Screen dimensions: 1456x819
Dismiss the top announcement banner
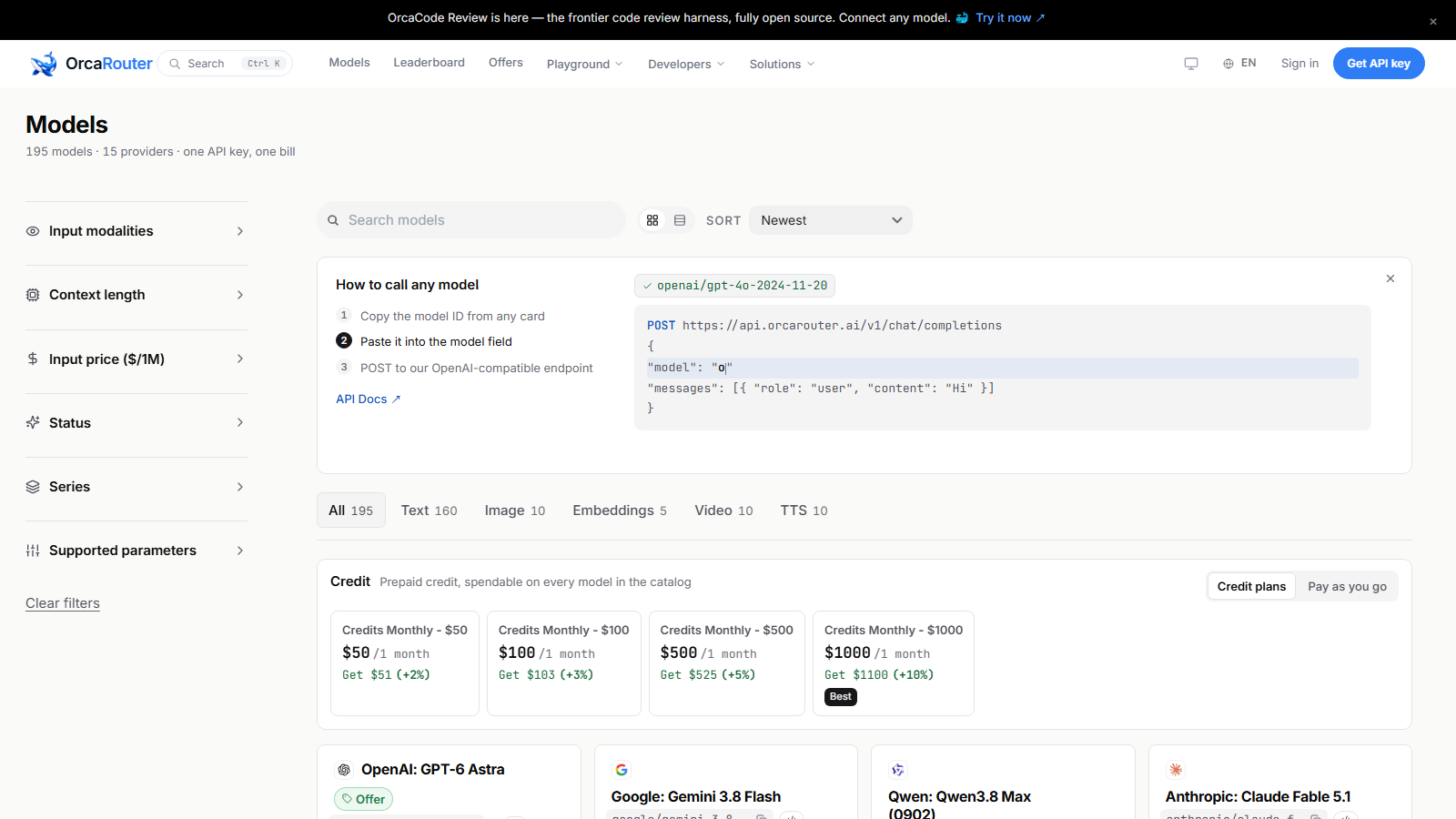pyautogui.click(x=1433, y=21)
